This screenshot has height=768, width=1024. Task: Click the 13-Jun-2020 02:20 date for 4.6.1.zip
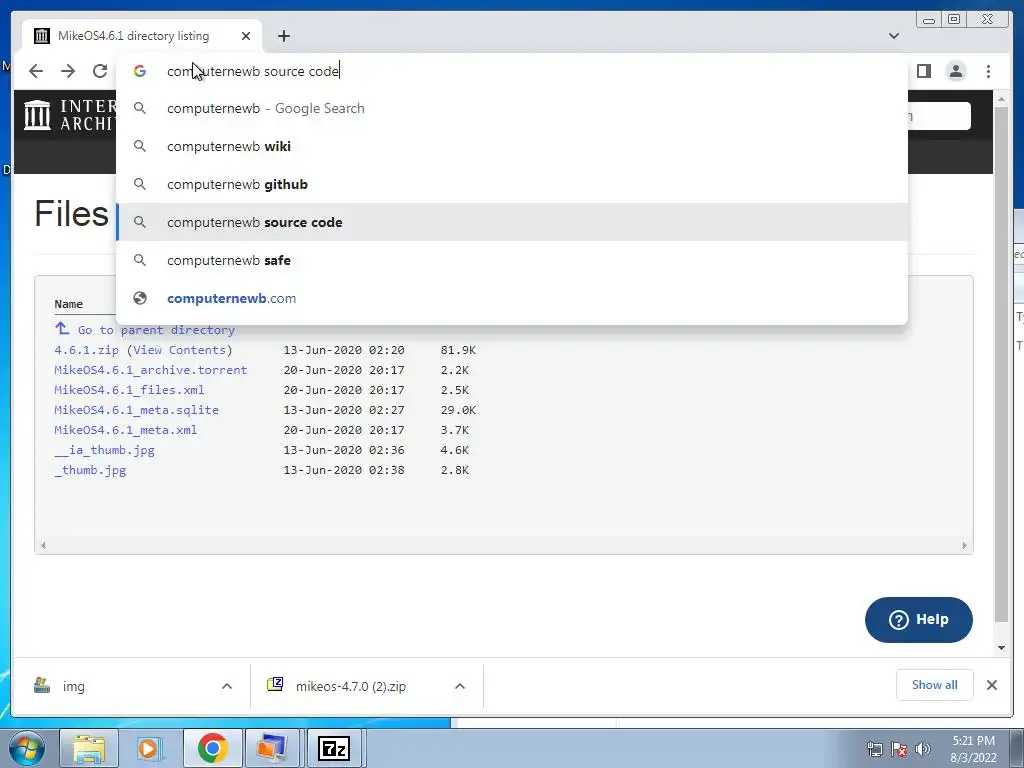tap(344, 350)
